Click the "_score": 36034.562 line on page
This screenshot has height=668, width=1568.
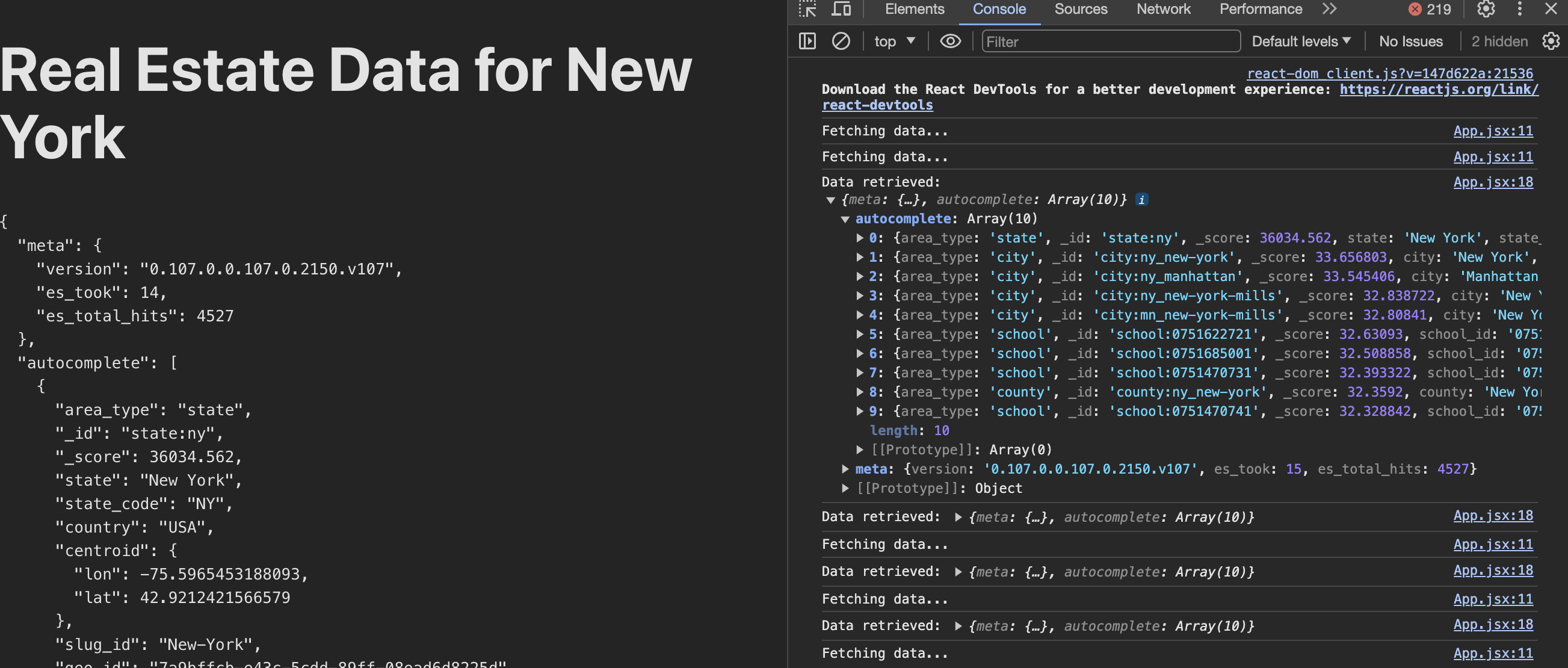pyautogui.click(x=149, y=457)
